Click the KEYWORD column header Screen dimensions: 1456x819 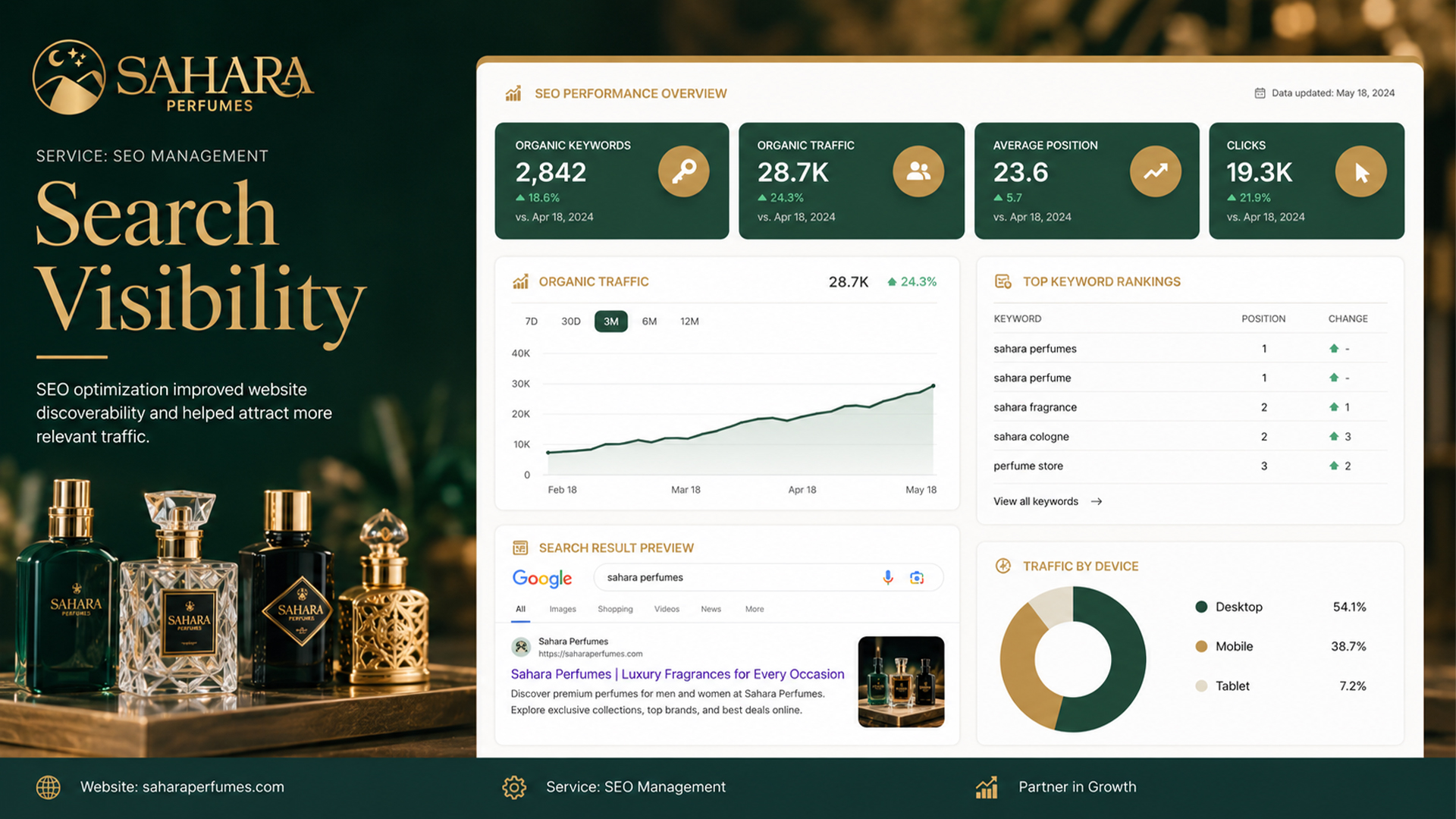1018,319
